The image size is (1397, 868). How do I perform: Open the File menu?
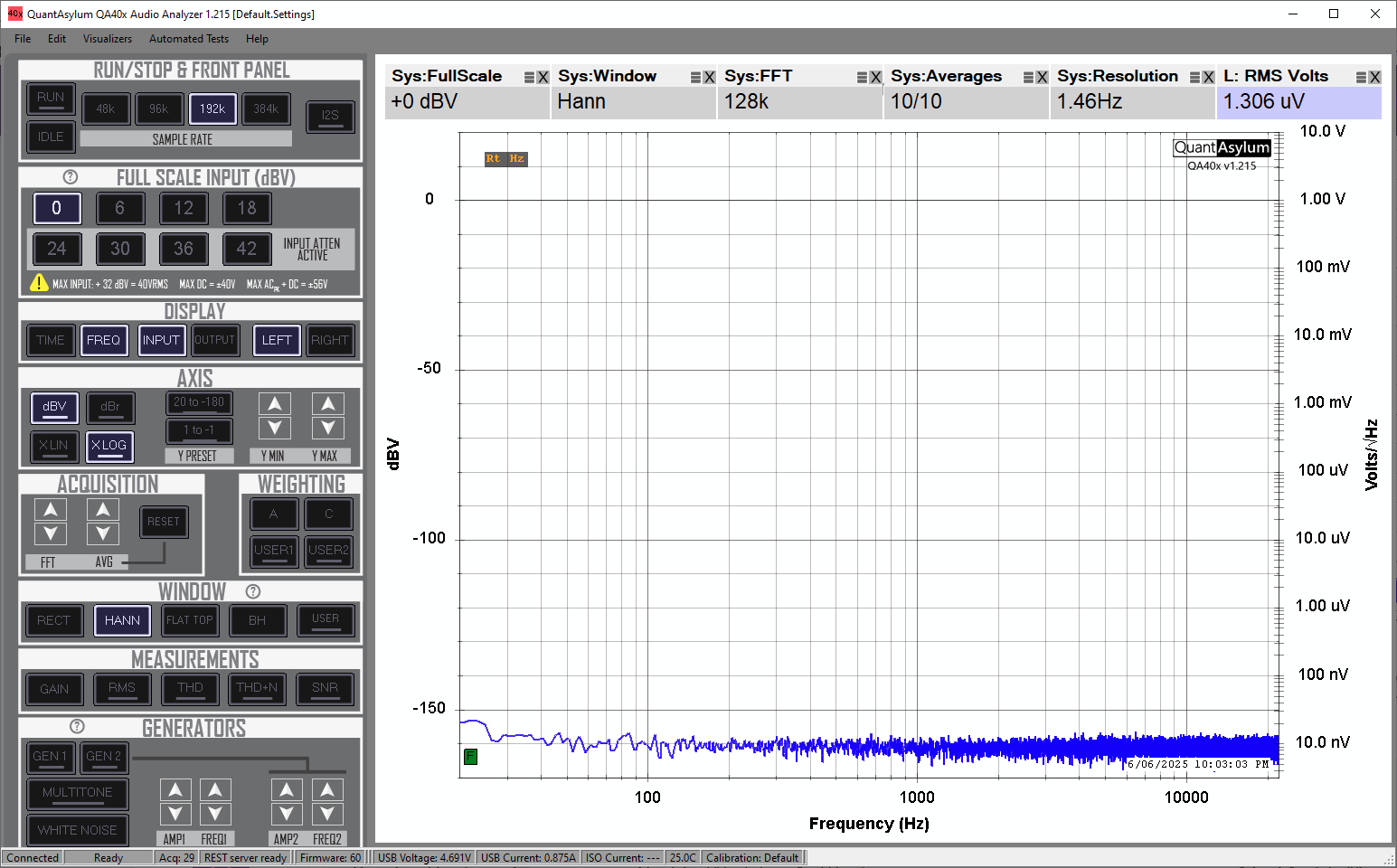23,39
